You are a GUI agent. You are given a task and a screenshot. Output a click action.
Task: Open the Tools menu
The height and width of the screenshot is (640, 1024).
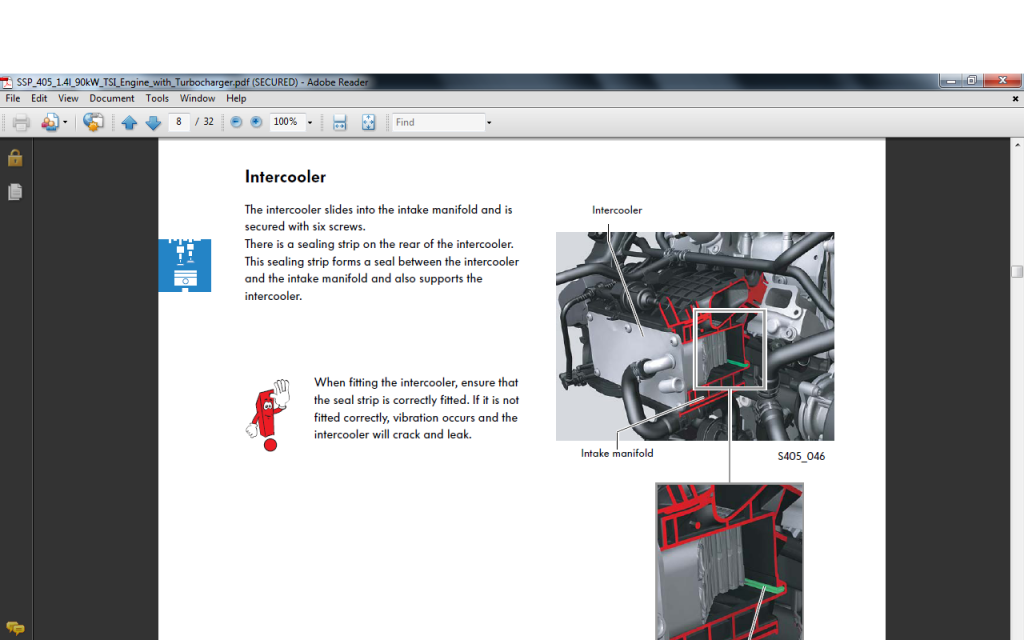(157, 98)
